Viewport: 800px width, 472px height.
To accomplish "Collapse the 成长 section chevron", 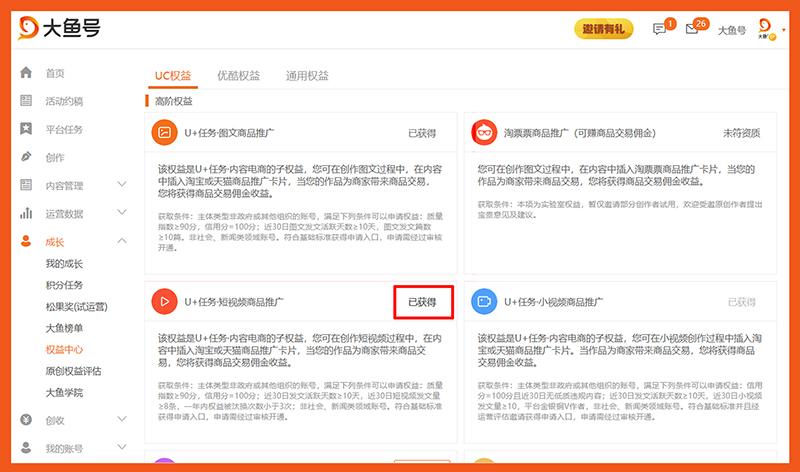I will pyautogui.click(x=122, y=240).
